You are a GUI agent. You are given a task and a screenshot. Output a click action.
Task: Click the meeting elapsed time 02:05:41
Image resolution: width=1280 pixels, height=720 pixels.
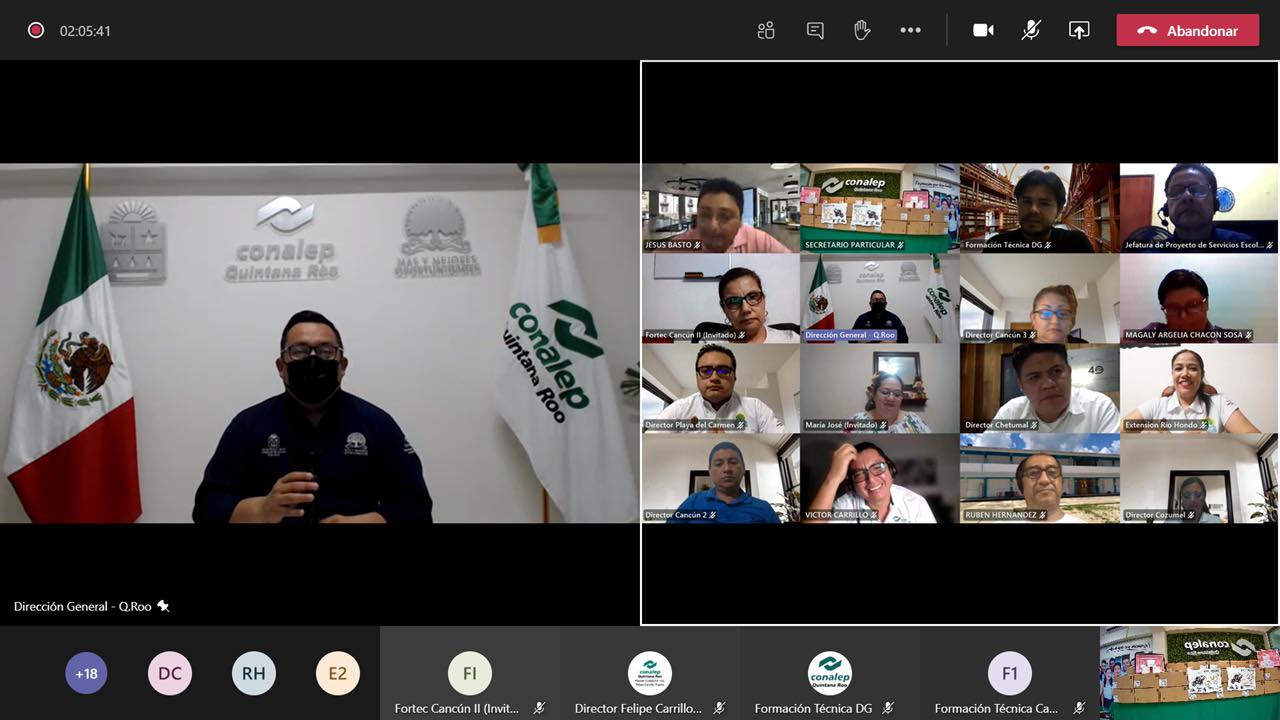[x=85, y=31]
